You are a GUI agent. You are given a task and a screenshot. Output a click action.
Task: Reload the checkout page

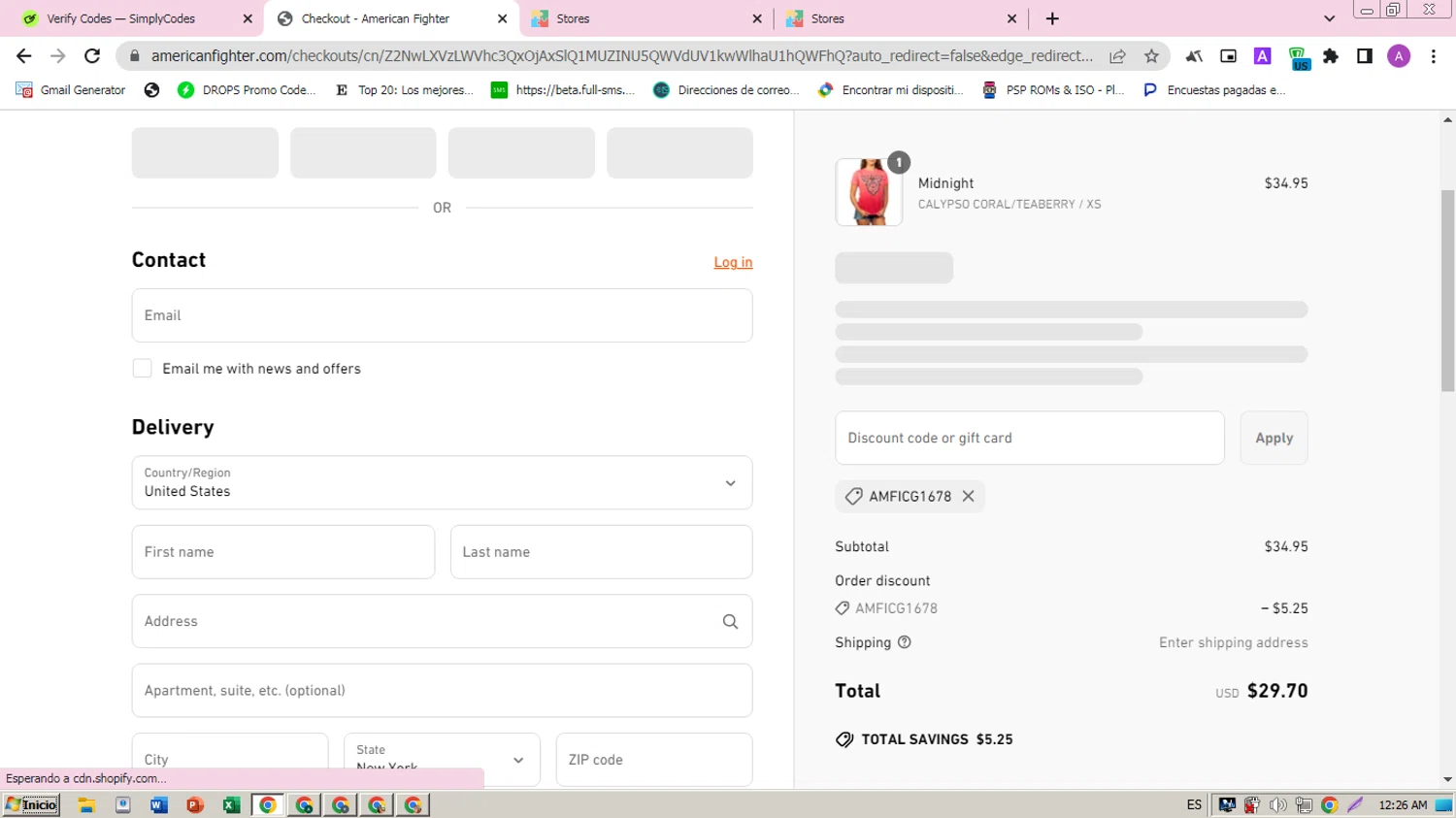pos(92,56)
